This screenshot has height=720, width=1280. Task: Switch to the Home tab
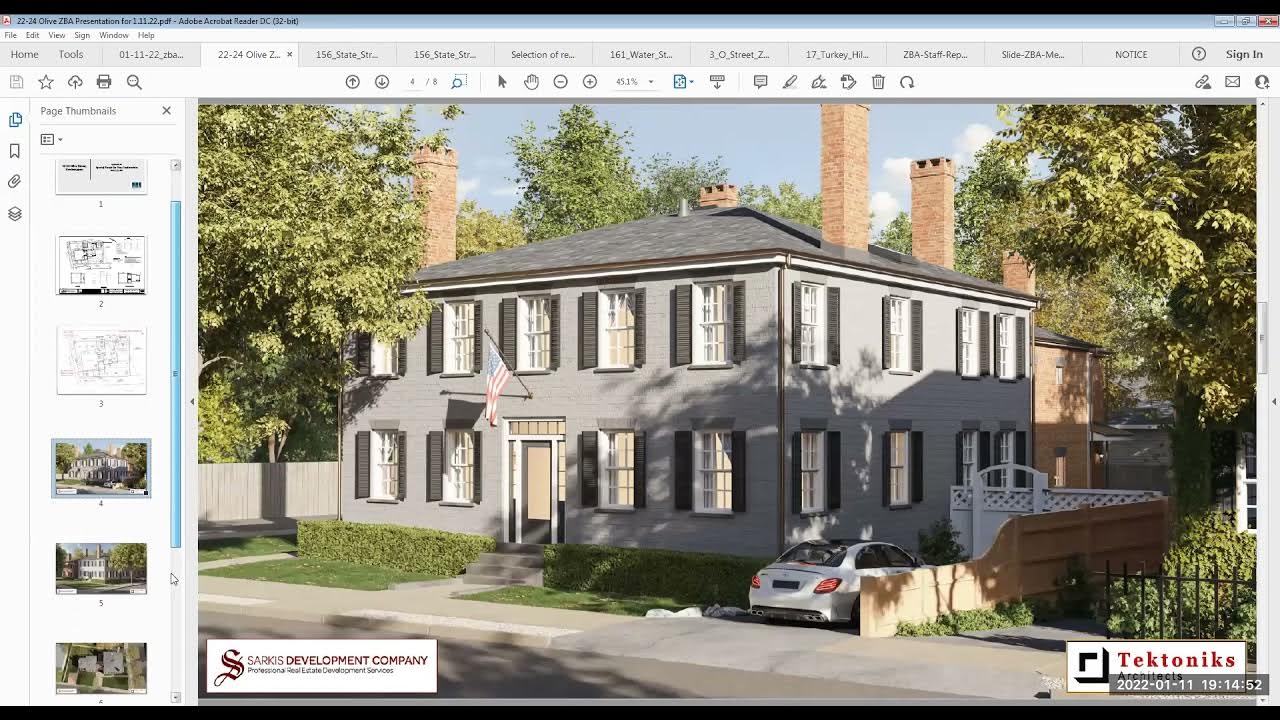(24, 54)
